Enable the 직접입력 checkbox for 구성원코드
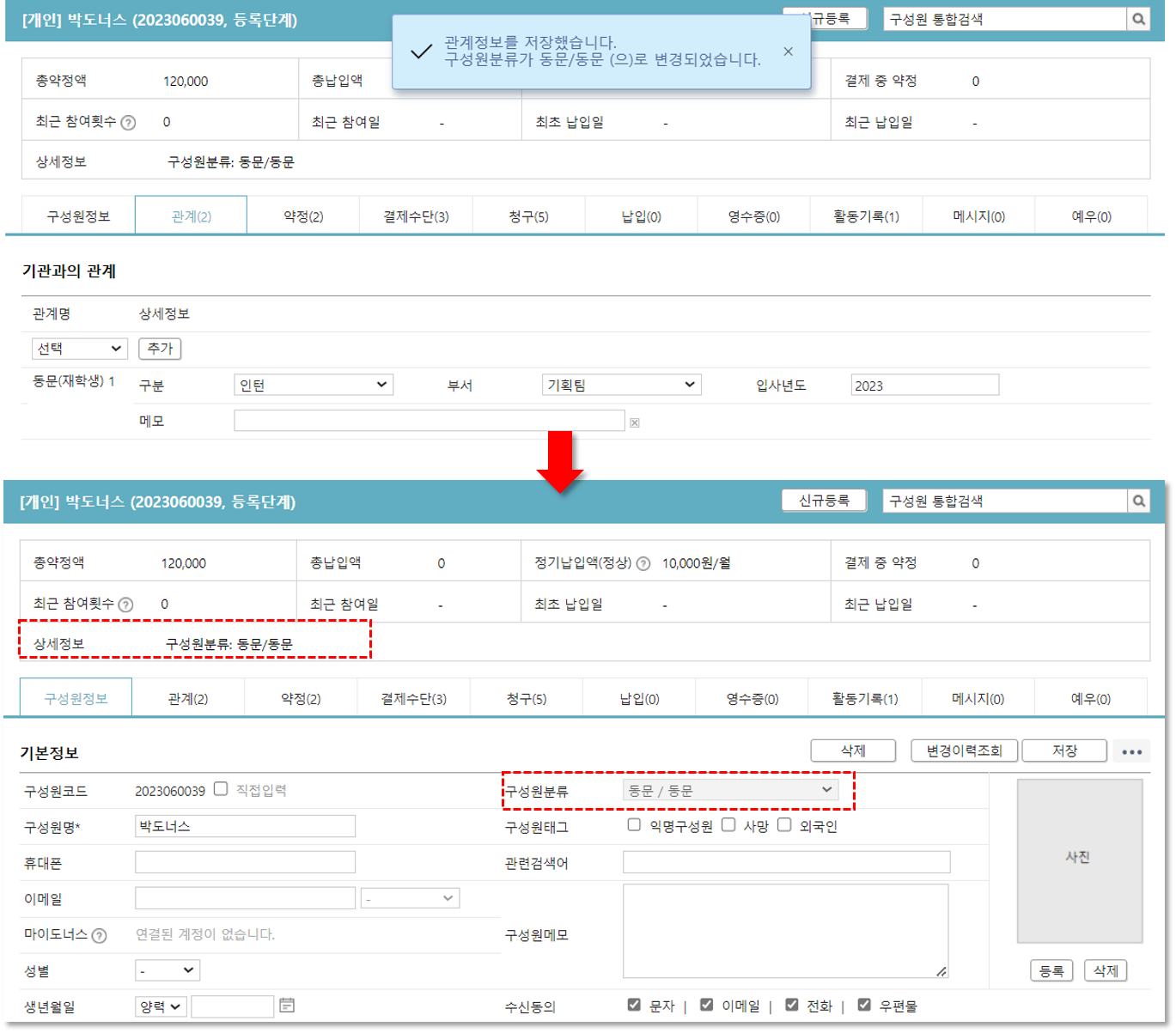Screen dimensions: 1176x1033 (x=221, y=789)
